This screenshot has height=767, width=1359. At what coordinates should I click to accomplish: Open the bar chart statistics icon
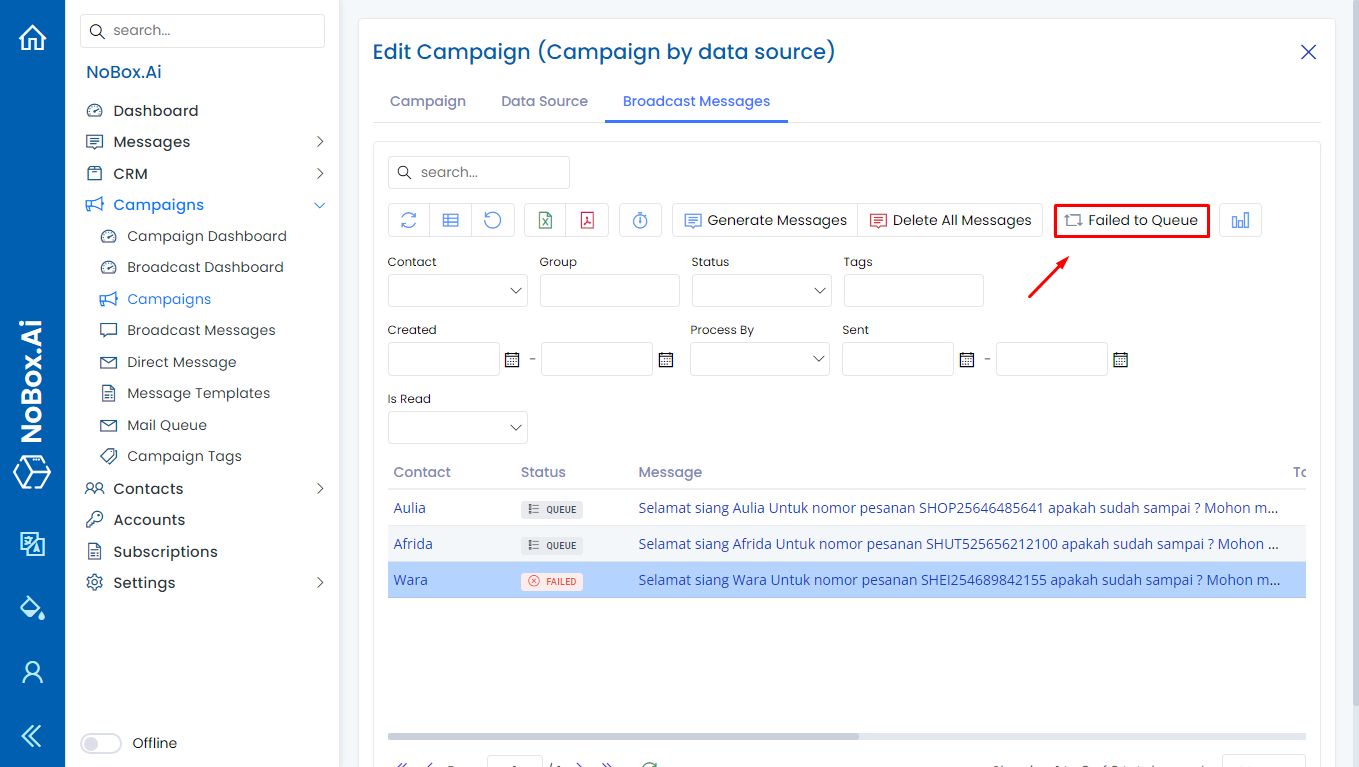pyautogui.click(x=1240, y=220)
